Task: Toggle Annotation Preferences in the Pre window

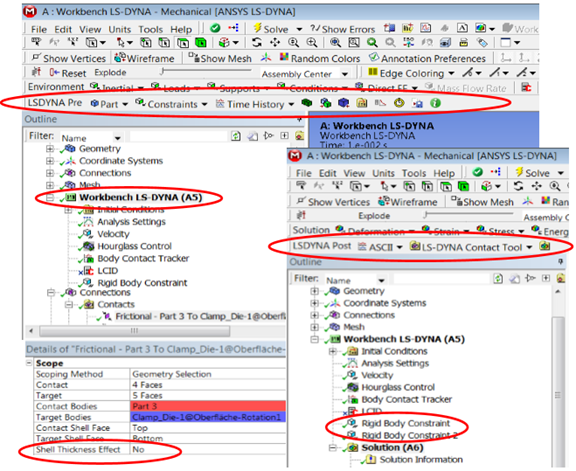Action: coord(428,58)
